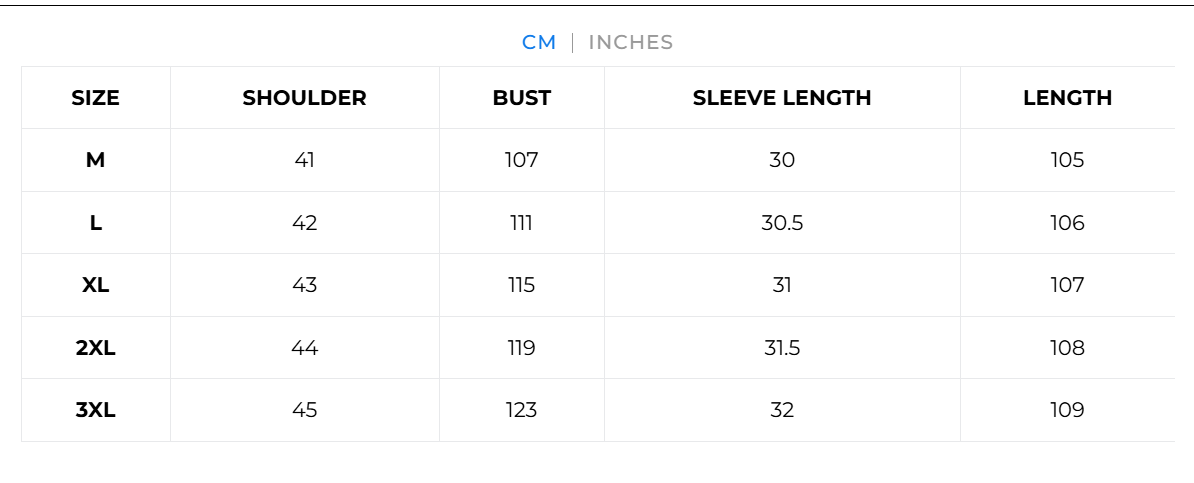Click the bust value 119
1194x483 pixels.
521,348
